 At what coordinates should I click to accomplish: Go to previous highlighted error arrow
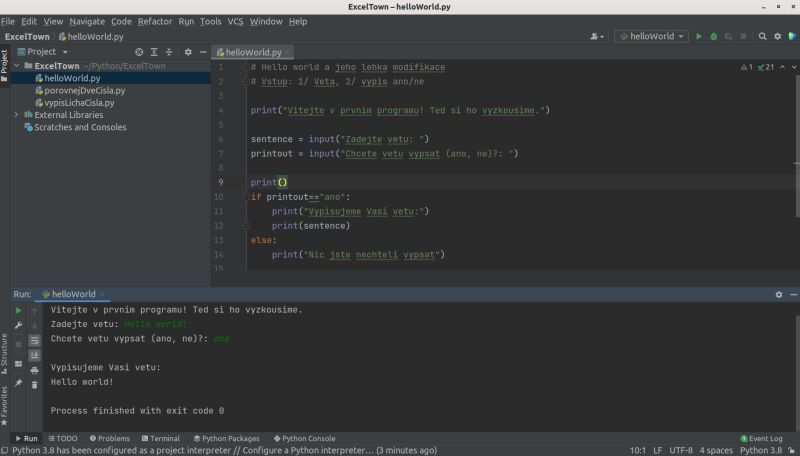pyautogui.click(x=783, y=67)
